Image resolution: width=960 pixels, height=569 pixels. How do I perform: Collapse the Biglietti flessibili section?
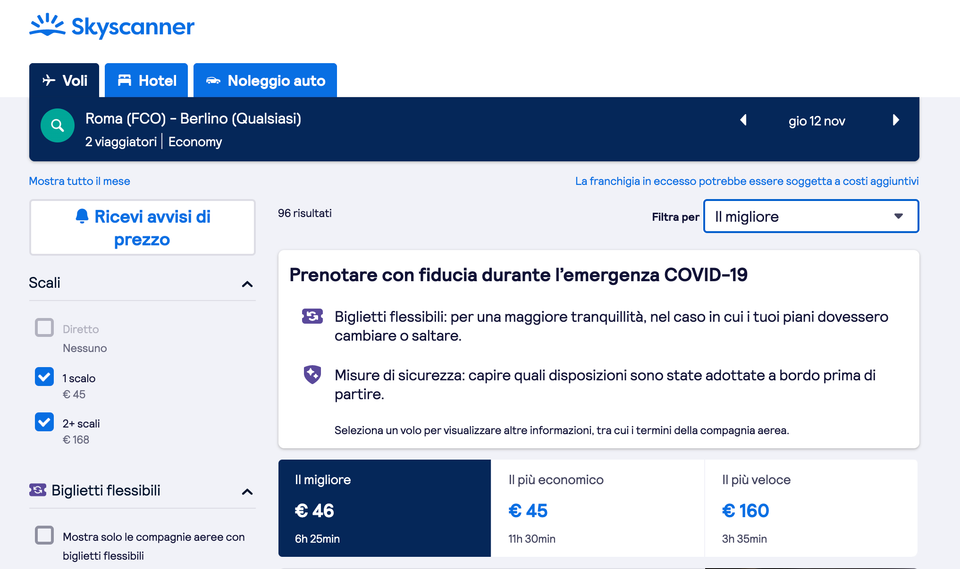tap(247, 492)
